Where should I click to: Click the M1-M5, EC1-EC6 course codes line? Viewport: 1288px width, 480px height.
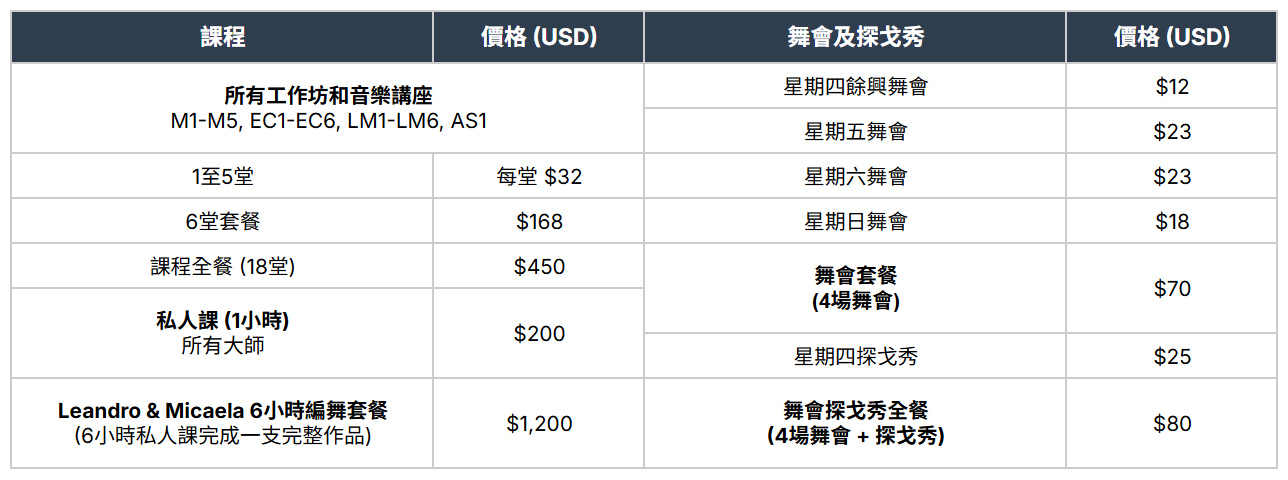click(x=328, y=121)
